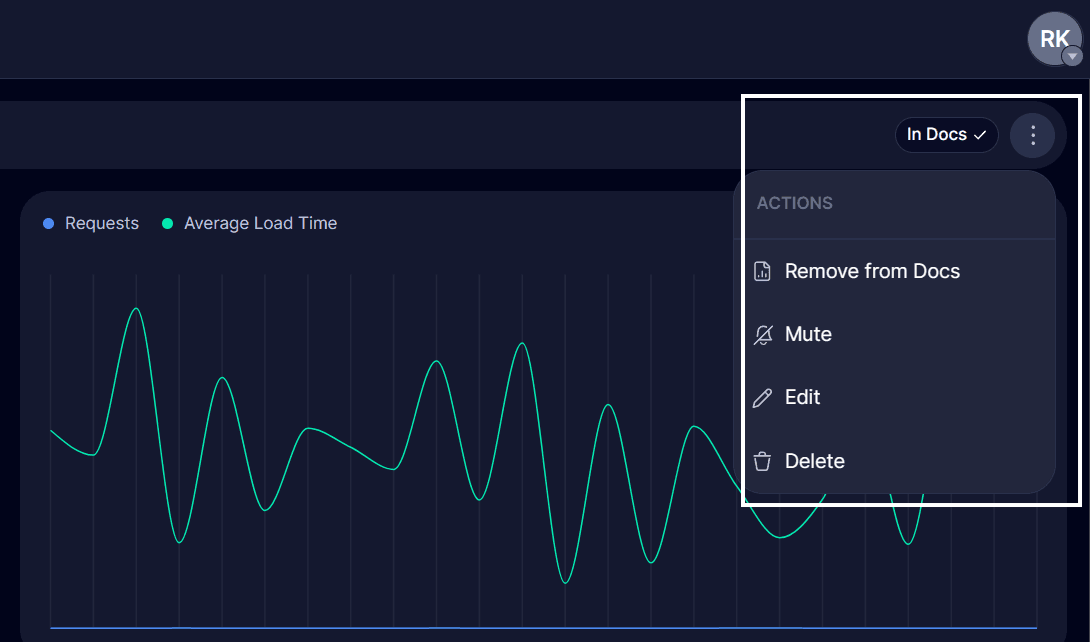The height and width of the screenshot is (642, 1090).
Task: Click the trash can icon beside Delete
Action: coord(762,461)
